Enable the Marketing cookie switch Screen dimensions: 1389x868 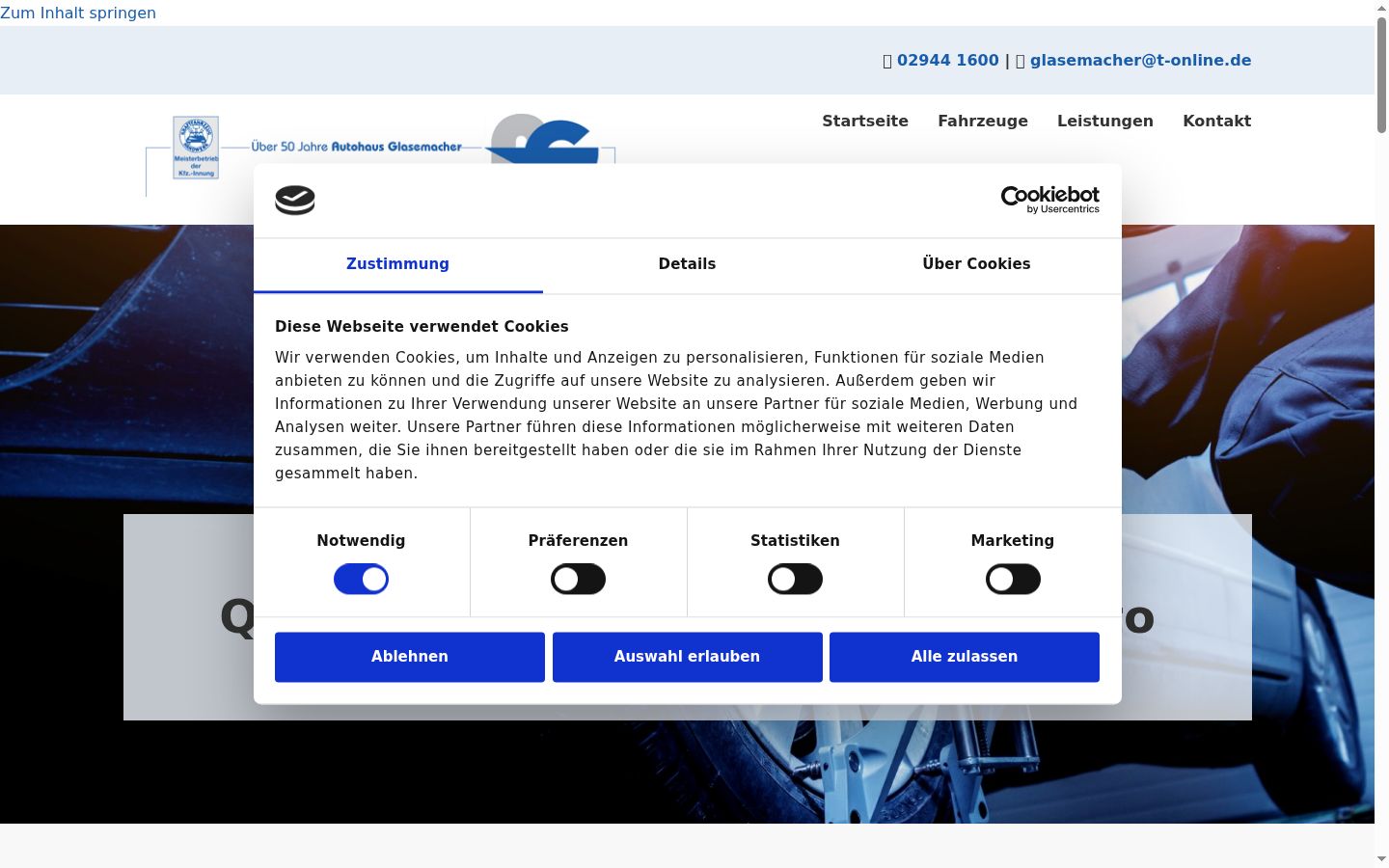(x=1013, y=580)
